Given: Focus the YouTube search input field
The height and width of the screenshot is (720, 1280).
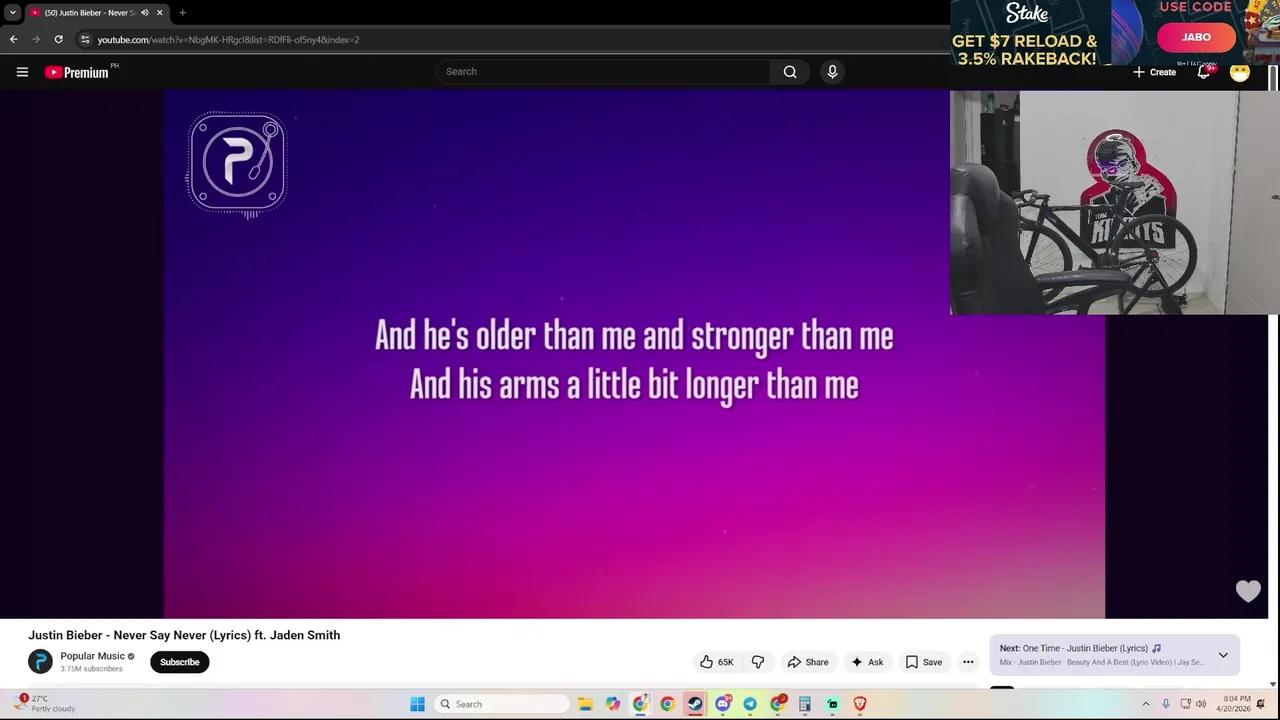Looking at the screenshot, I should [x=603, y=72].
